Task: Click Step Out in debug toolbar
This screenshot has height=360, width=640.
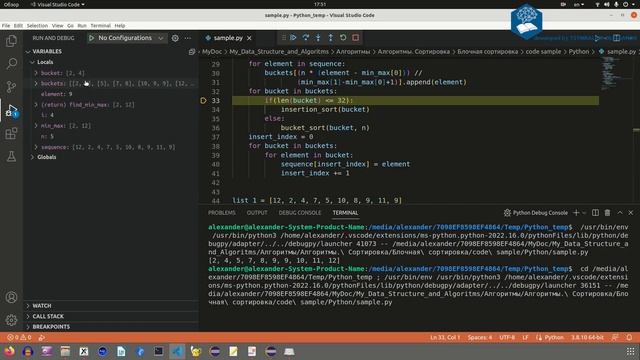Action: [331, 38]
